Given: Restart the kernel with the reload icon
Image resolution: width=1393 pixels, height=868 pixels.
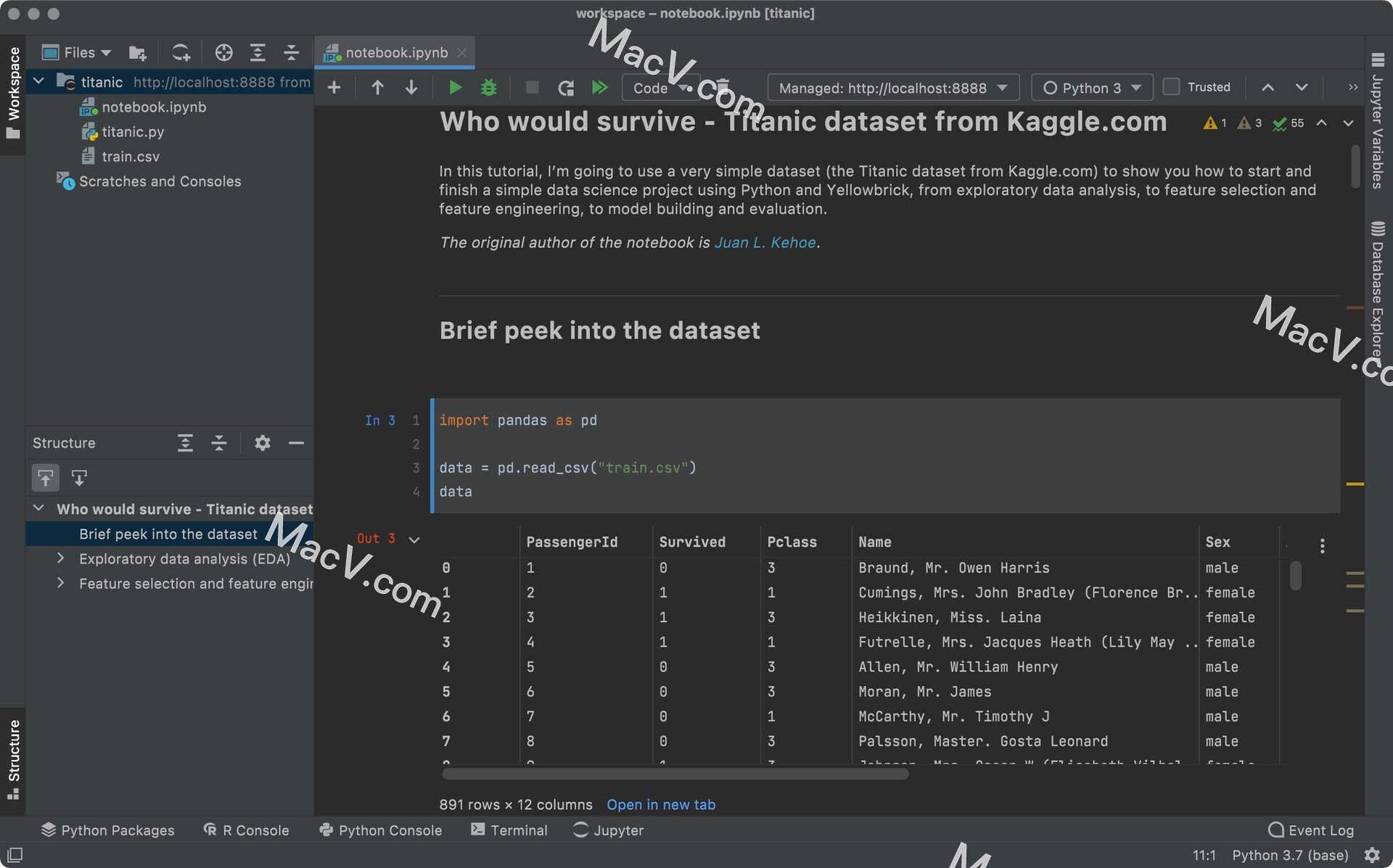Looking at the screenshot, I should 566,88.
